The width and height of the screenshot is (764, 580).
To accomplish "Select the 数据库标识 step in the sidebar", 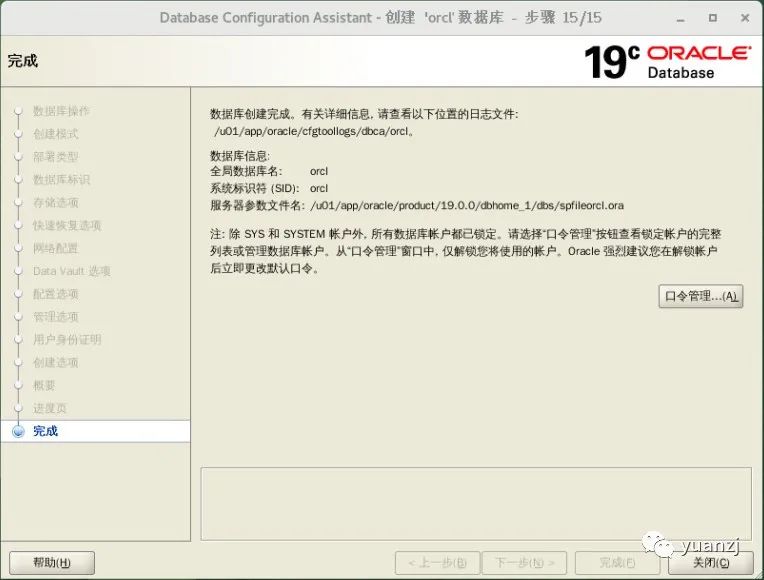I will (x=61, y=179).
